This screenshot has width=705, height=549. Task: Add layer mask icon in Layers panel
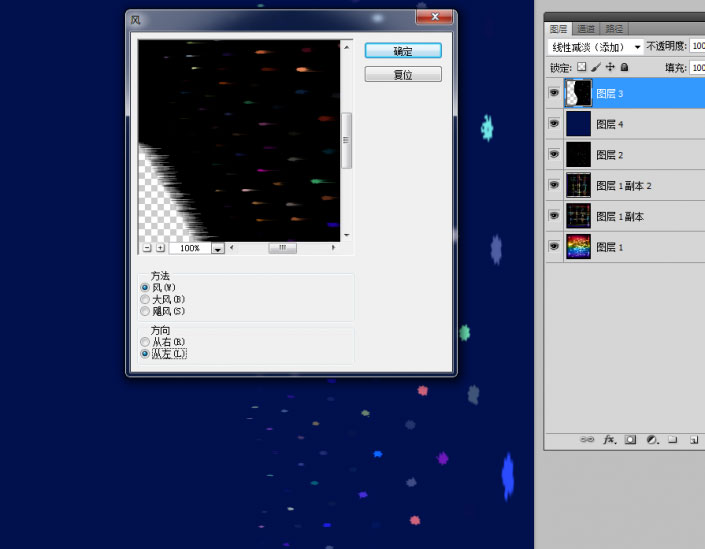tap(630, 439)
